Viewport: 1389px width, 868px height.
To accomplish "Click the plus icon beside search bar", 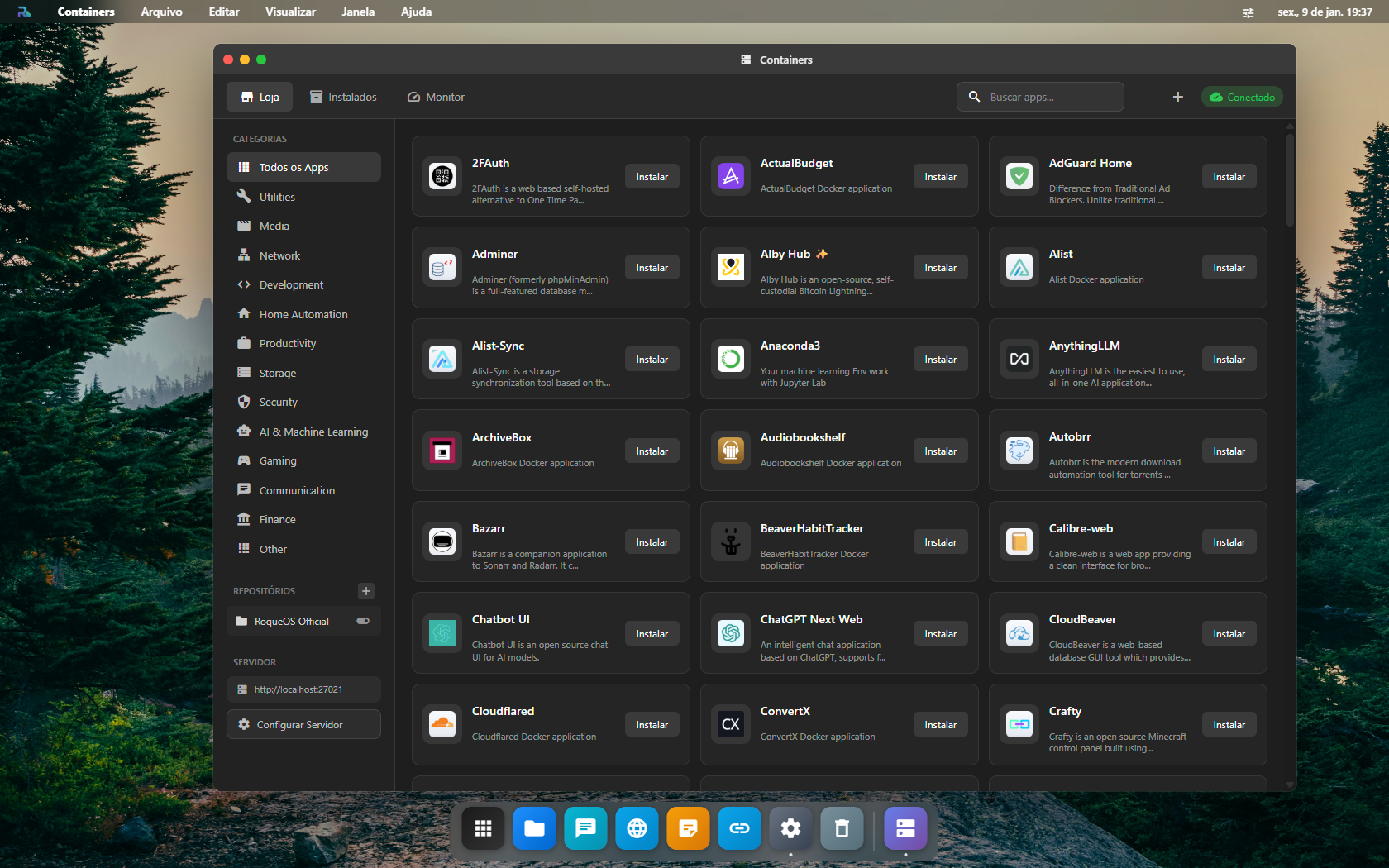I will click(x=1177, y=97).
